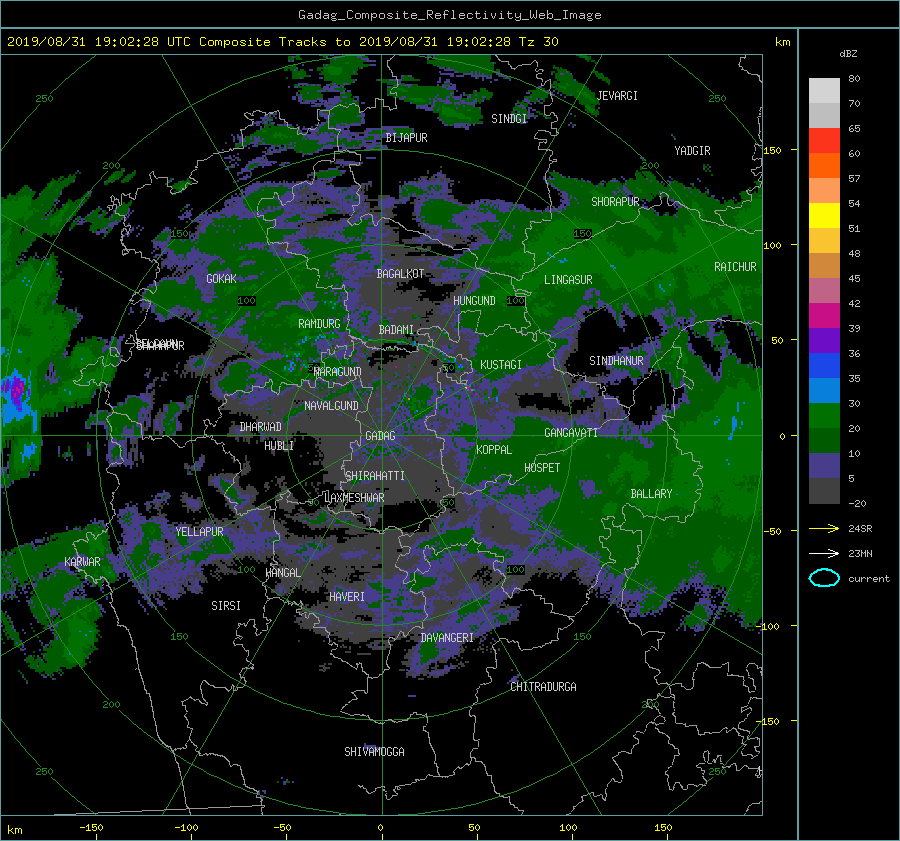Select the HAVERI label on the map
Viewport: 900px width, 841px height.
coord(347,598)
